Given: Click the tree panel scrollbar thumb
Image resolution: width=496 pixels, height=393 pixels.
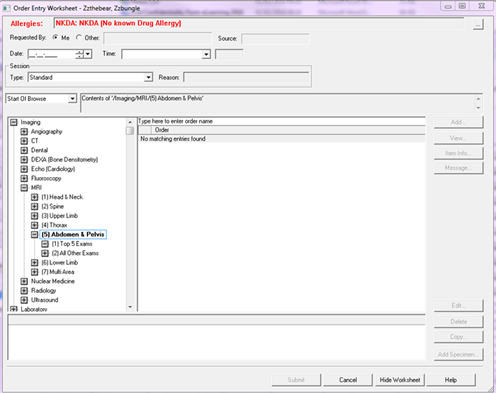Looking at the screenshot, I should click(x=130, y=131).
